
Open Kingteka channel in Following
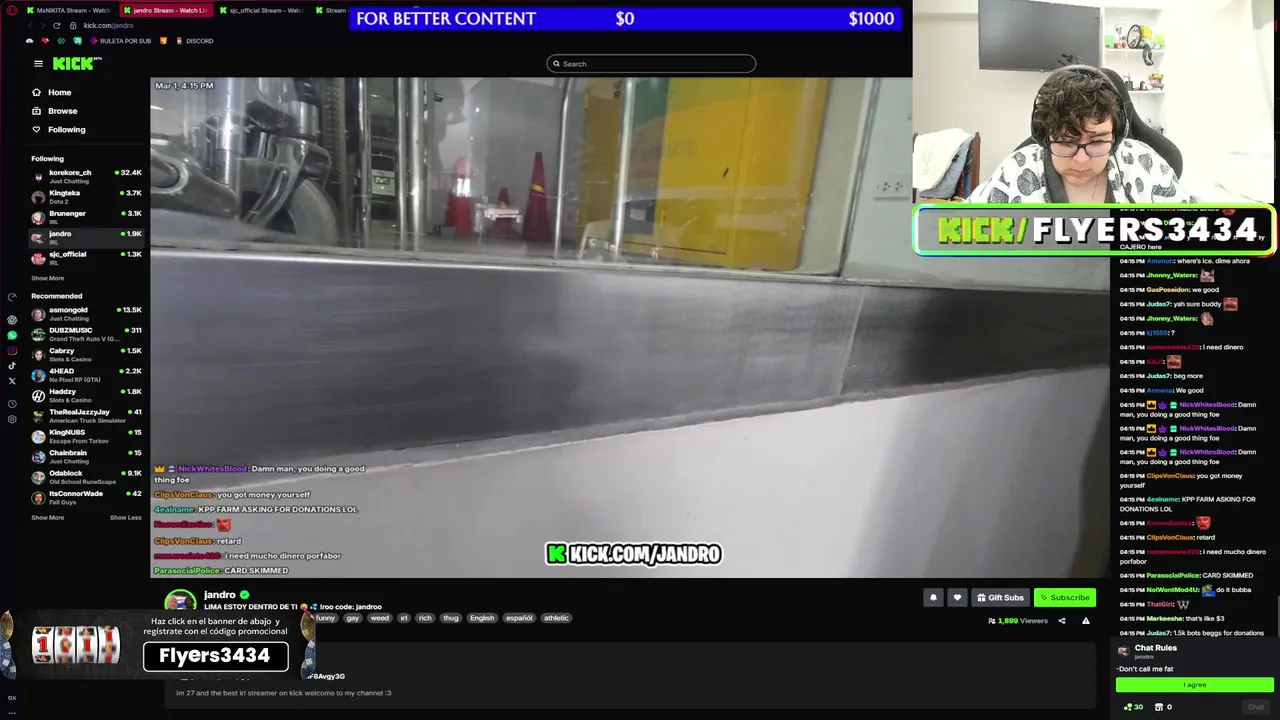click(86, 197)
